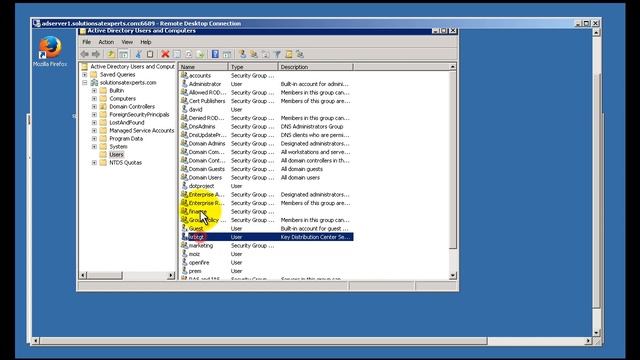Toggle the Show/Hide Action Pane icon
640x360 pixels.
click(227, 54)
